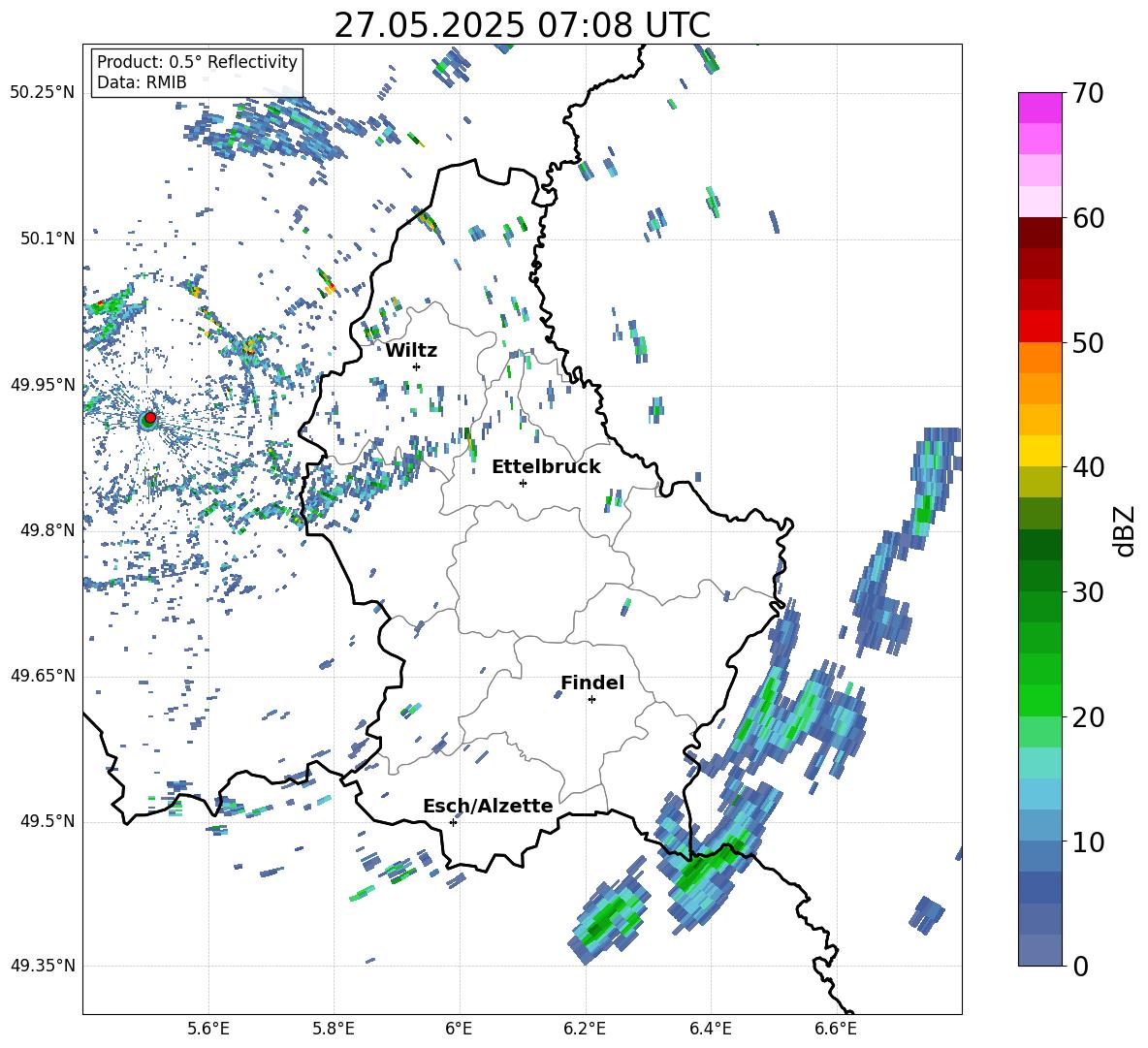Image resolution: width=1148 pixels, height=1048 pixels.
Task: Click the "Data: RMIB" text
Action: pyautogui.click(x=142, y=82)
